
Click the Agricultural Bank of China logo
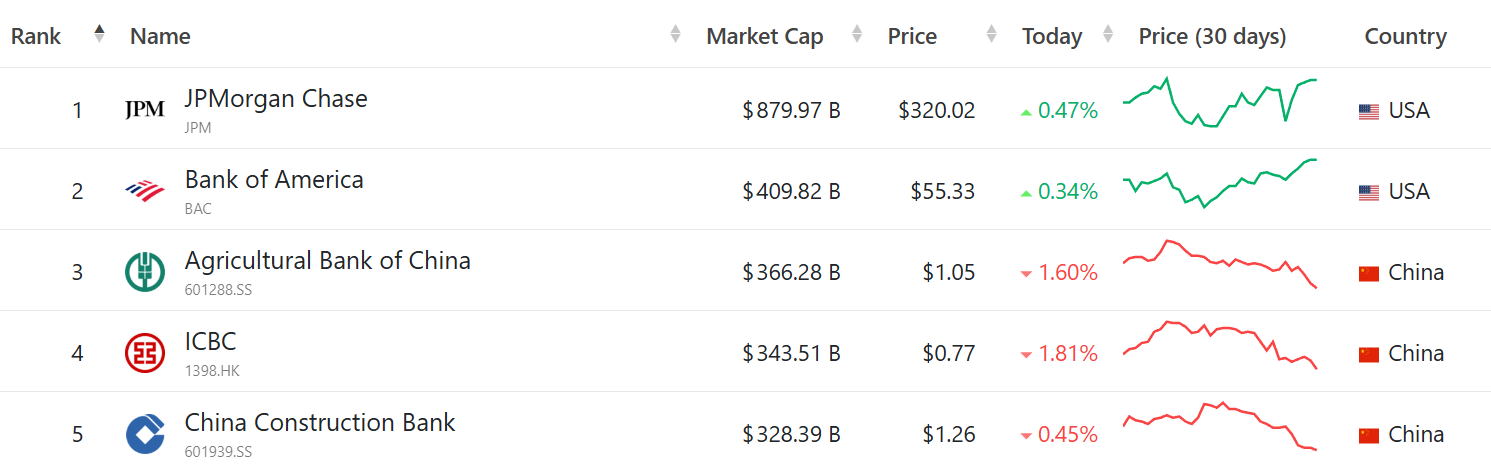point(145,272)
